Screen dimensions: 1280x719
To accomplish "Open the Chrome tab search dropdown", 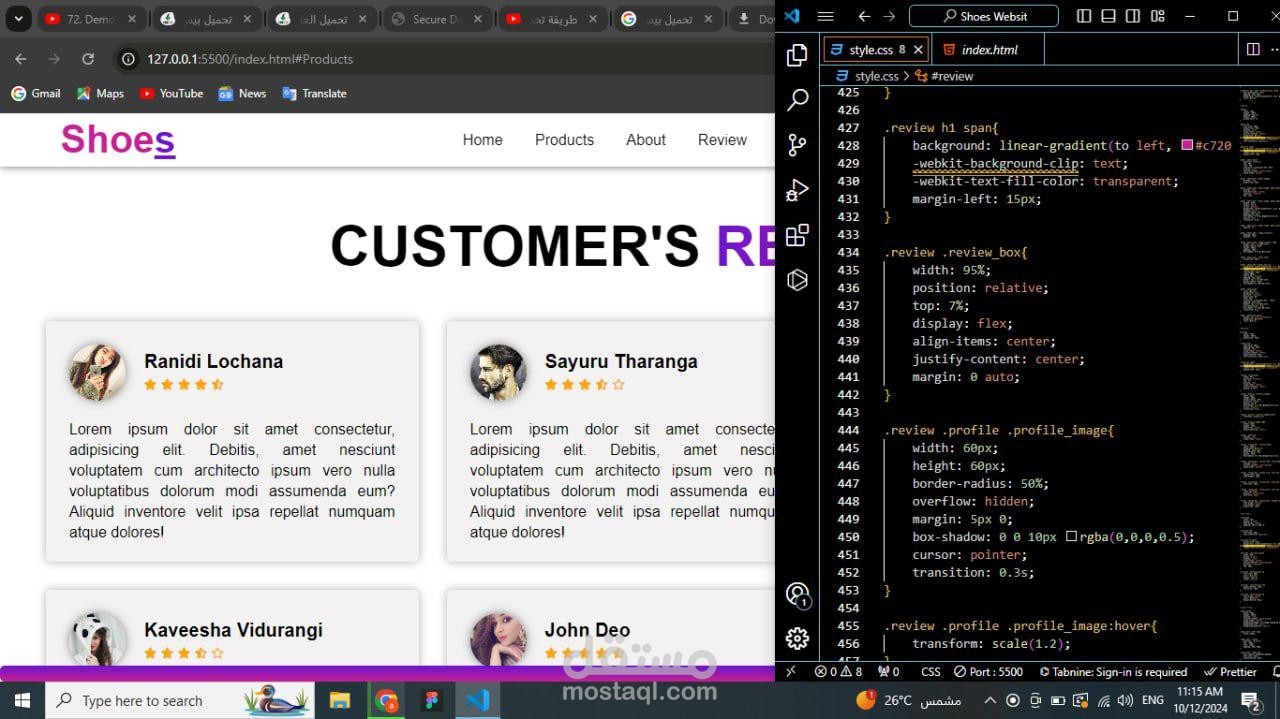I will tap(18, 19).
